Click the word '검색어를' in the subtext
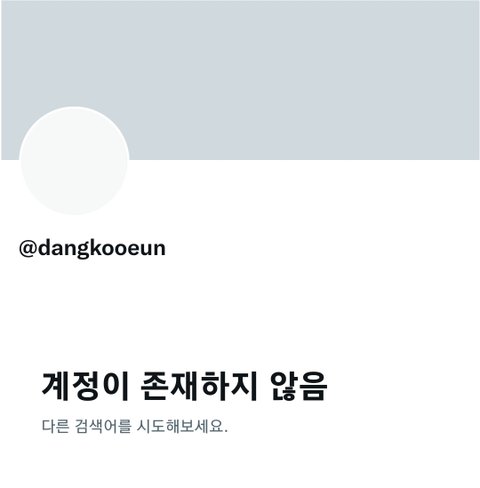Viewport: 480px width, 488px height. (x=103, y=426)
